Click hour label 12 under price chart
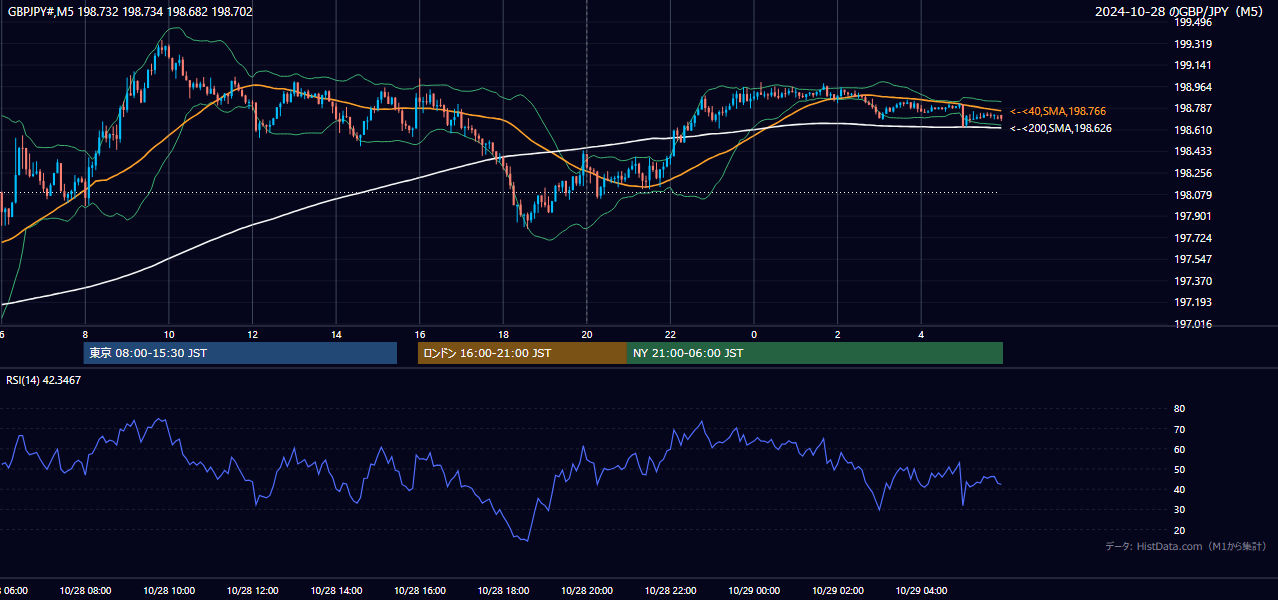The height and width of the screenshot is (600, 1278). (253, 335)
